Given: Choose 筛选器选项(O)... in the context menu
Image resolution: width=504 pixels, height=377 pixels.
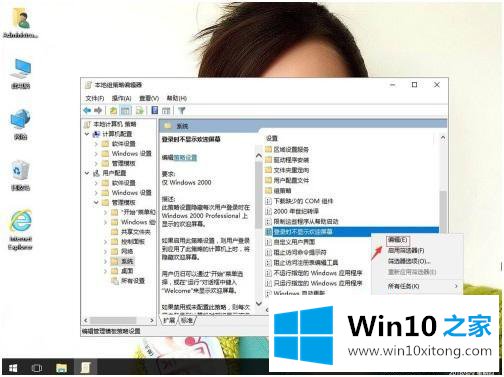Looking at the screenshot, I should click(x=409, y=261).
